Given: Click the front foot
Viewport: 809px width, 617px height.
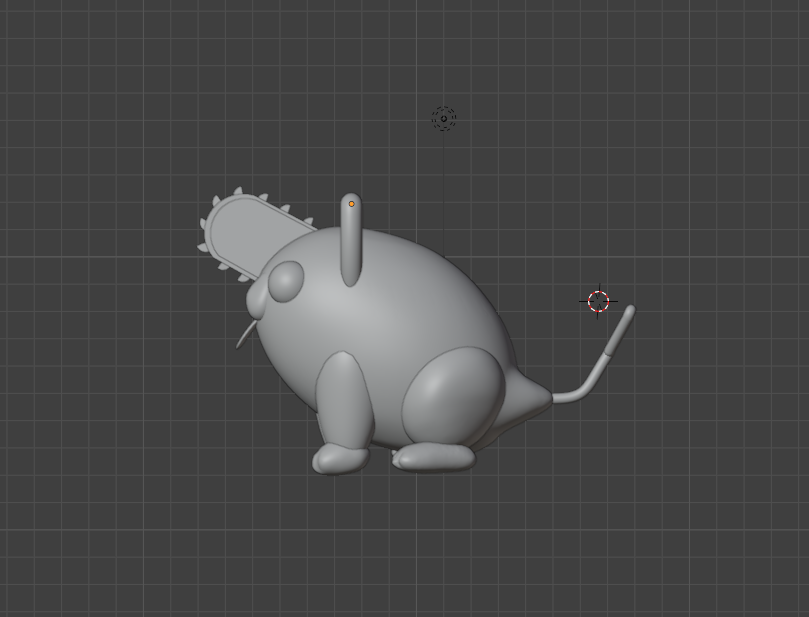Looking at the screenshot, I should pos(341,459).
